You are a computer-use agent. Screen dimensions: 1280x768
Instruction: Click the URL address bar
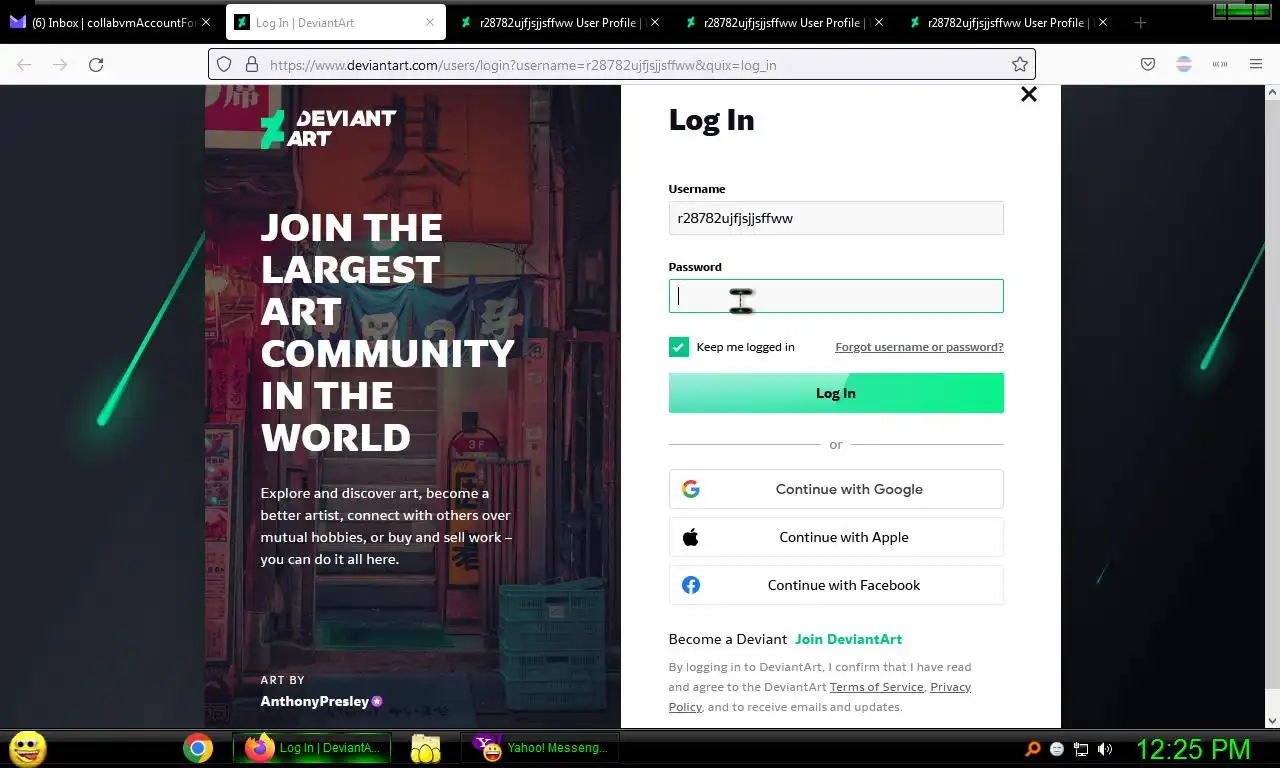coord(622,64)
